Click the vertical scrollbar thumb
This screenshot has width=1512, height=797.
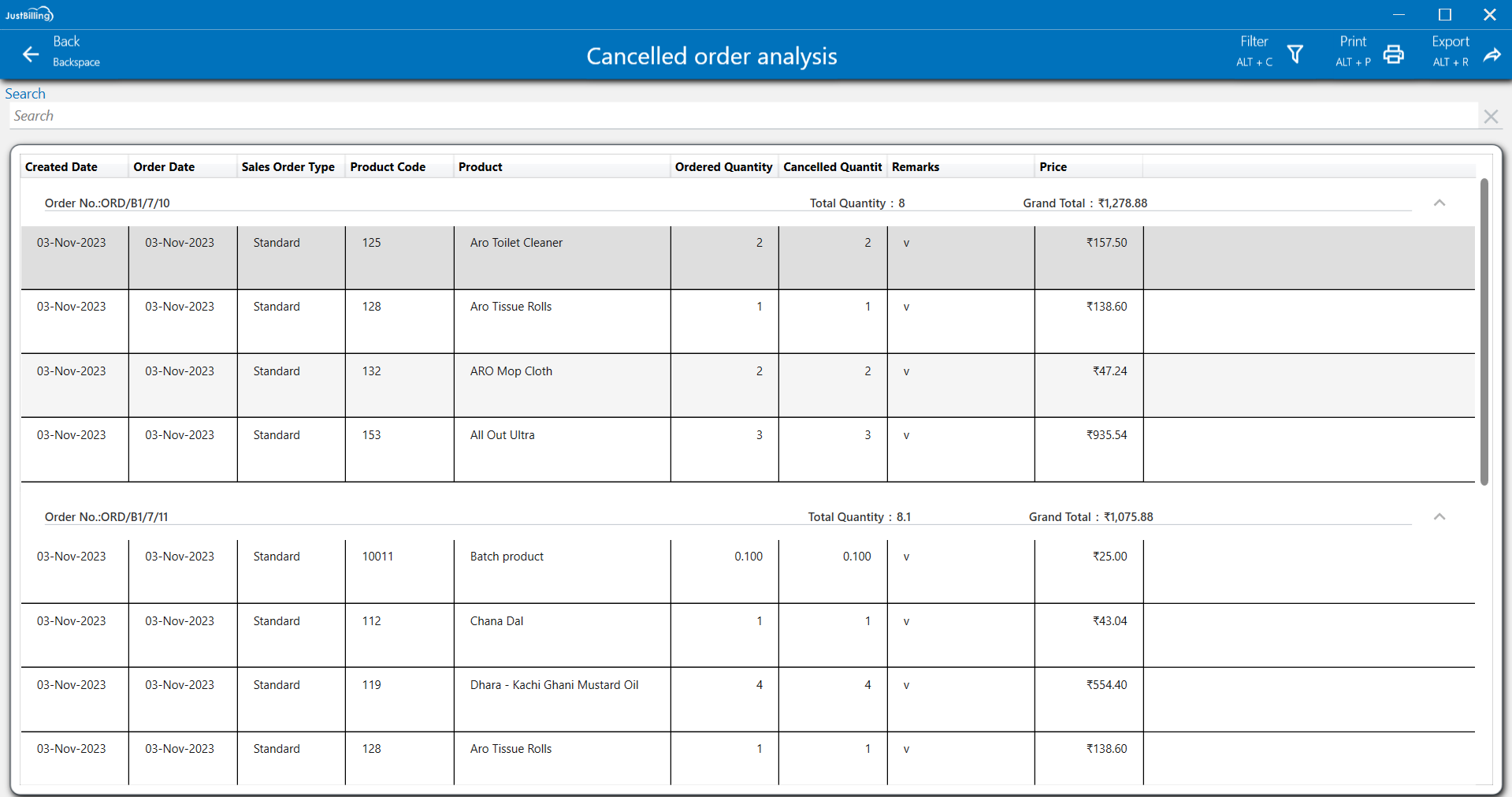click(x=1484, y=331)
